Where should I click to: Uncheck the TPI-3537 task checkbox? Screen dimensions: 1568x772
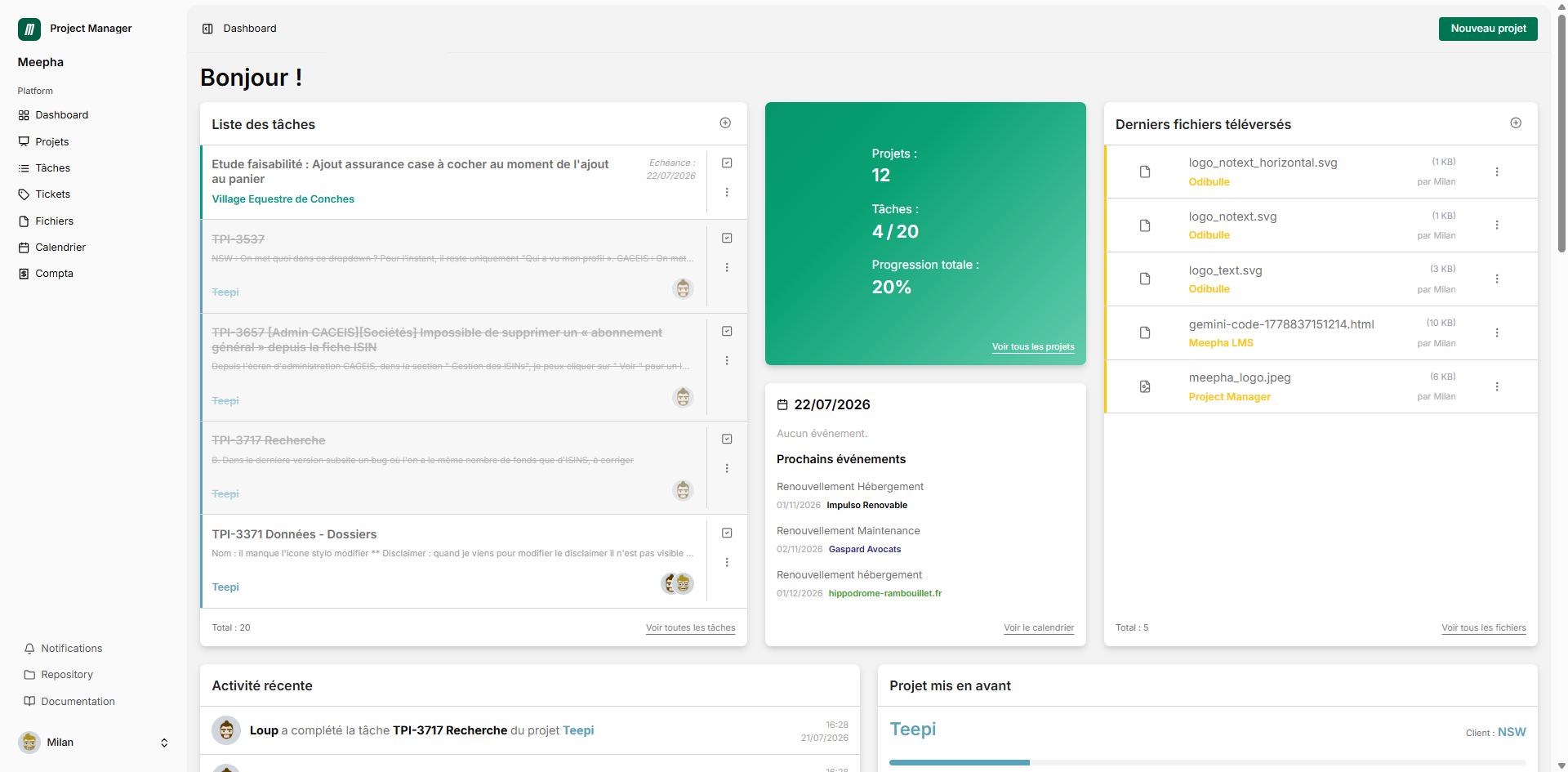[727, 238]
